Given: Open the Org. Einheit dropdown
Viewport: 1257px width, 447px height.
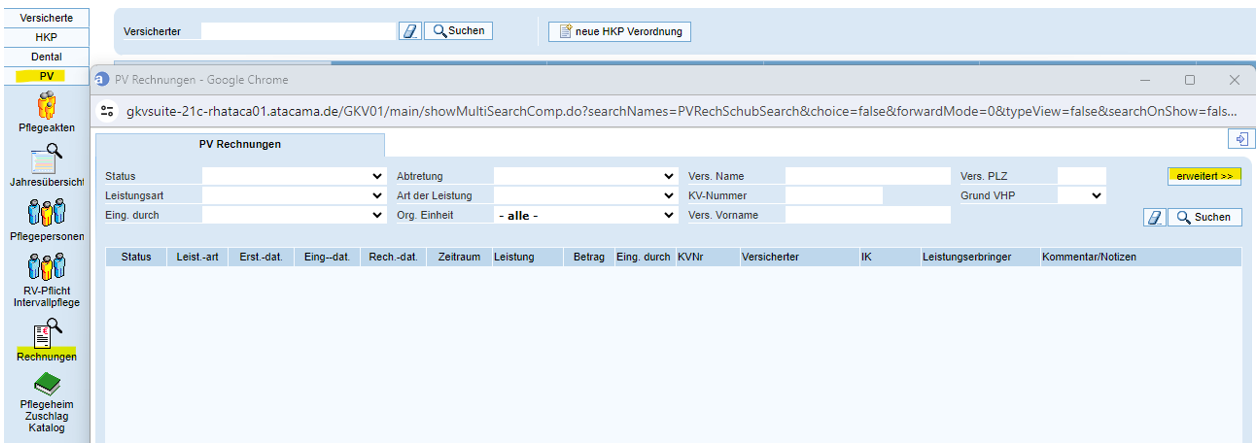Looking at the screenshot, I should [x=585, y=214].
